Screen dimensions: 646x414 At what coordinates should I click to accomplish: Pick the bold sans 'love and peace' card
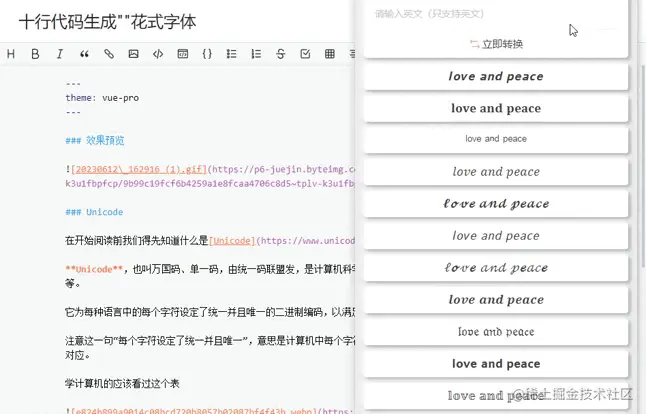coord(496,364)
